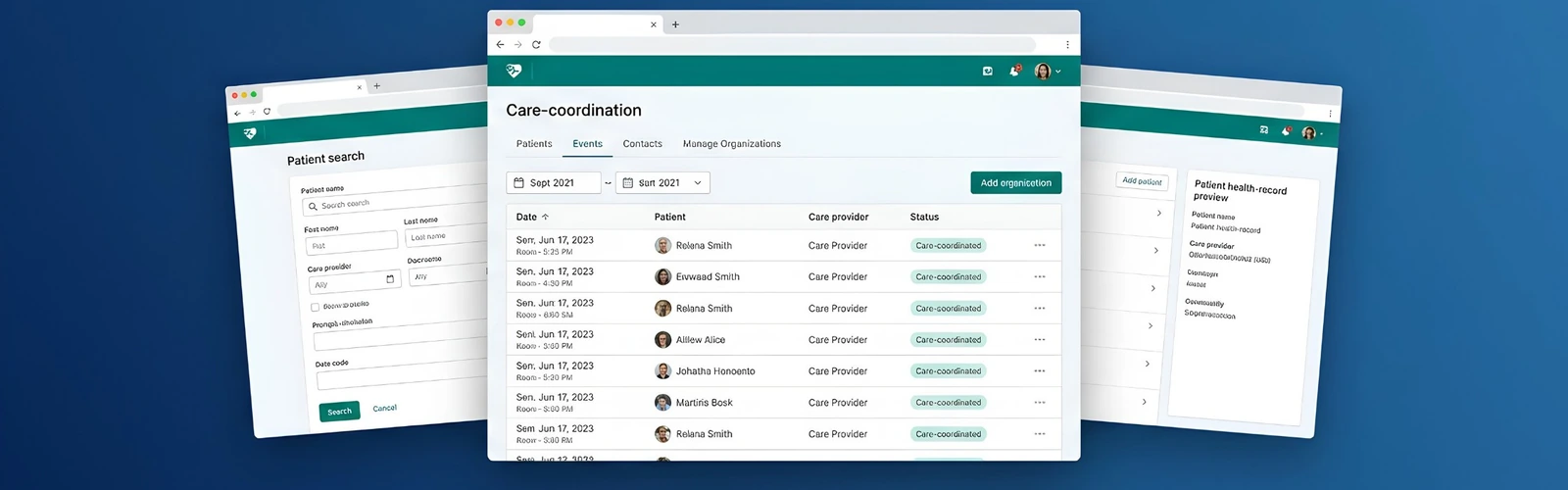Open the more options for Johatha Honoento row
This screenshot has height=490, width=1568.
[1040, 371]
